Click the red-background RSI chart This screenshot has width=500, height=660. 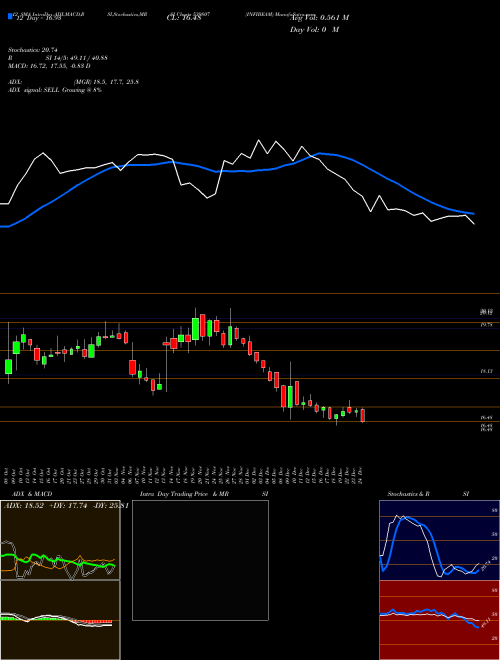click(x=439, y=620)
